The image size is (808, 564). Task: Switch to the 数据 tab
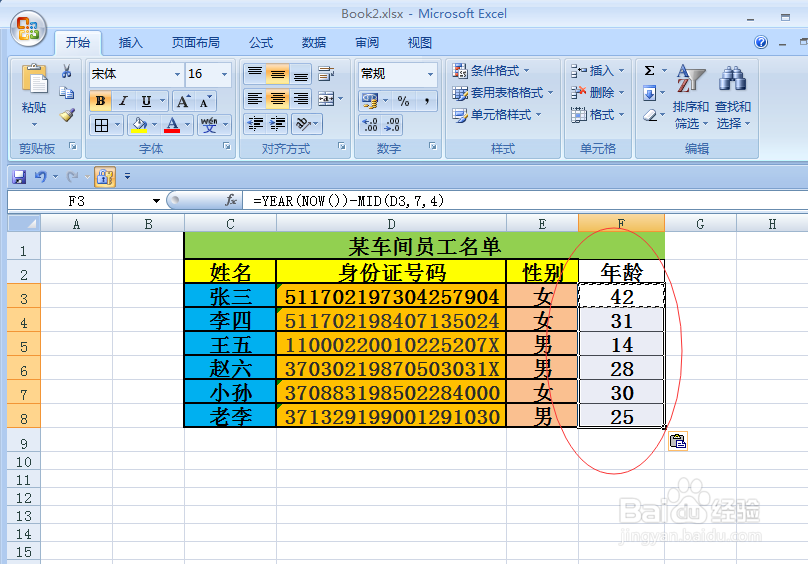pos(314,43)
